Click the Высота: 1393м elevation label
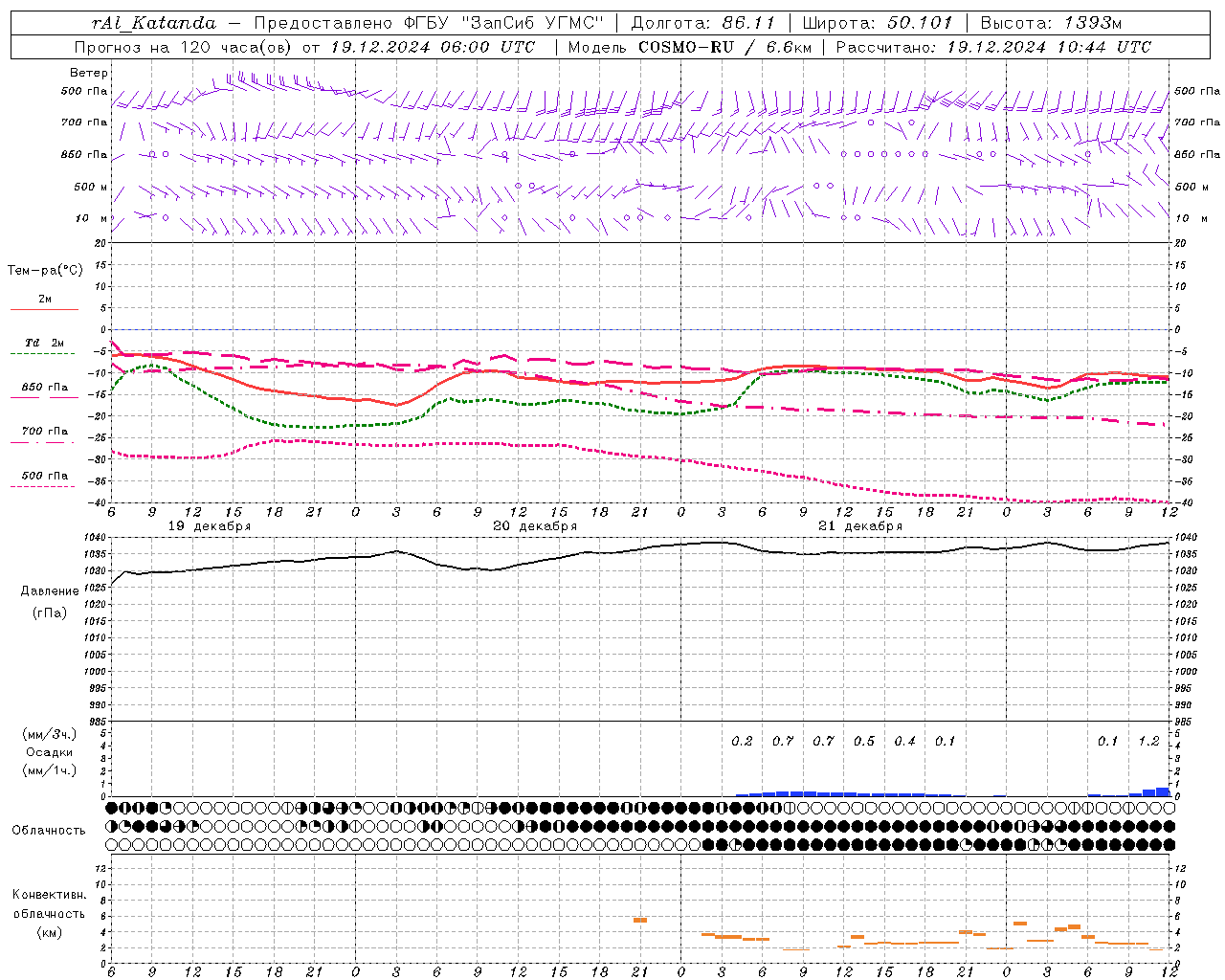This screenshot has width=1225, height=980. coord(1053,23)
